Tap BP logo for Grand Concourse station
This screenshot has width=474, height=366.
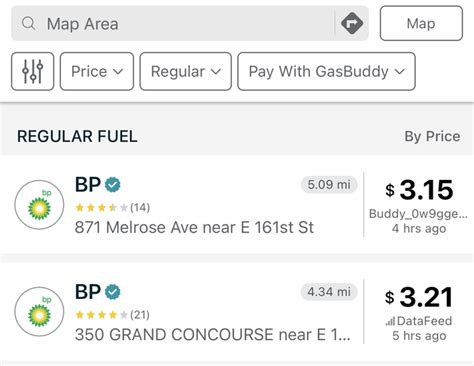39,311
